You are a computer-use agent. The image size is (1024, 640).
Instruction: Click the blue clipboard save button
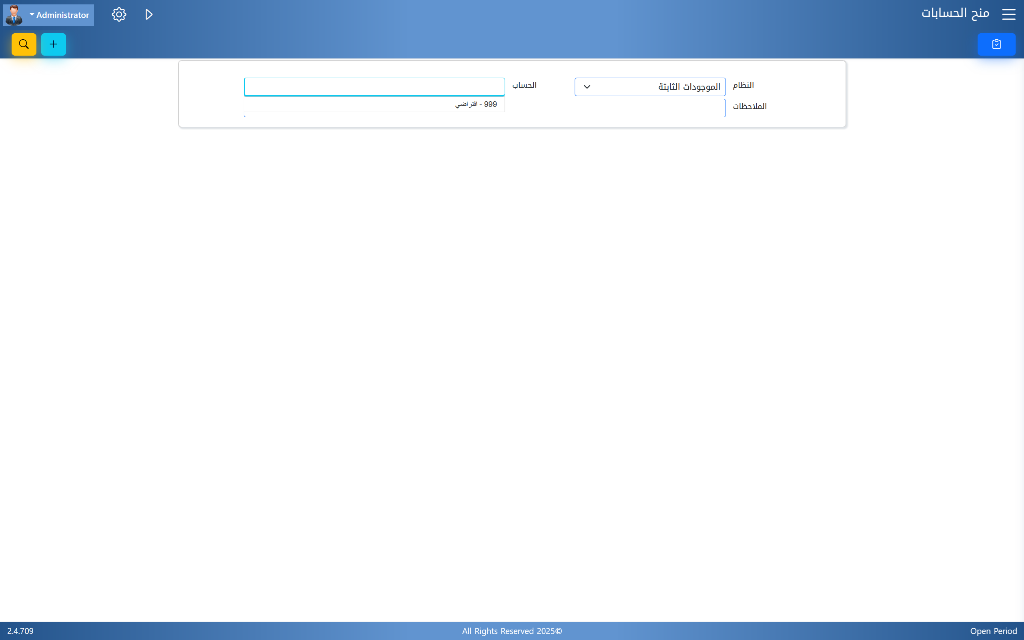point(996,44)
